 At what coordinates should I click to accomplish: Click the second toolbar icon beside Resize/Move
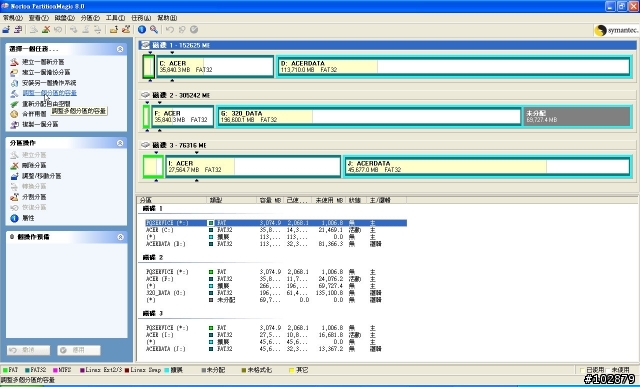[18, 29]
